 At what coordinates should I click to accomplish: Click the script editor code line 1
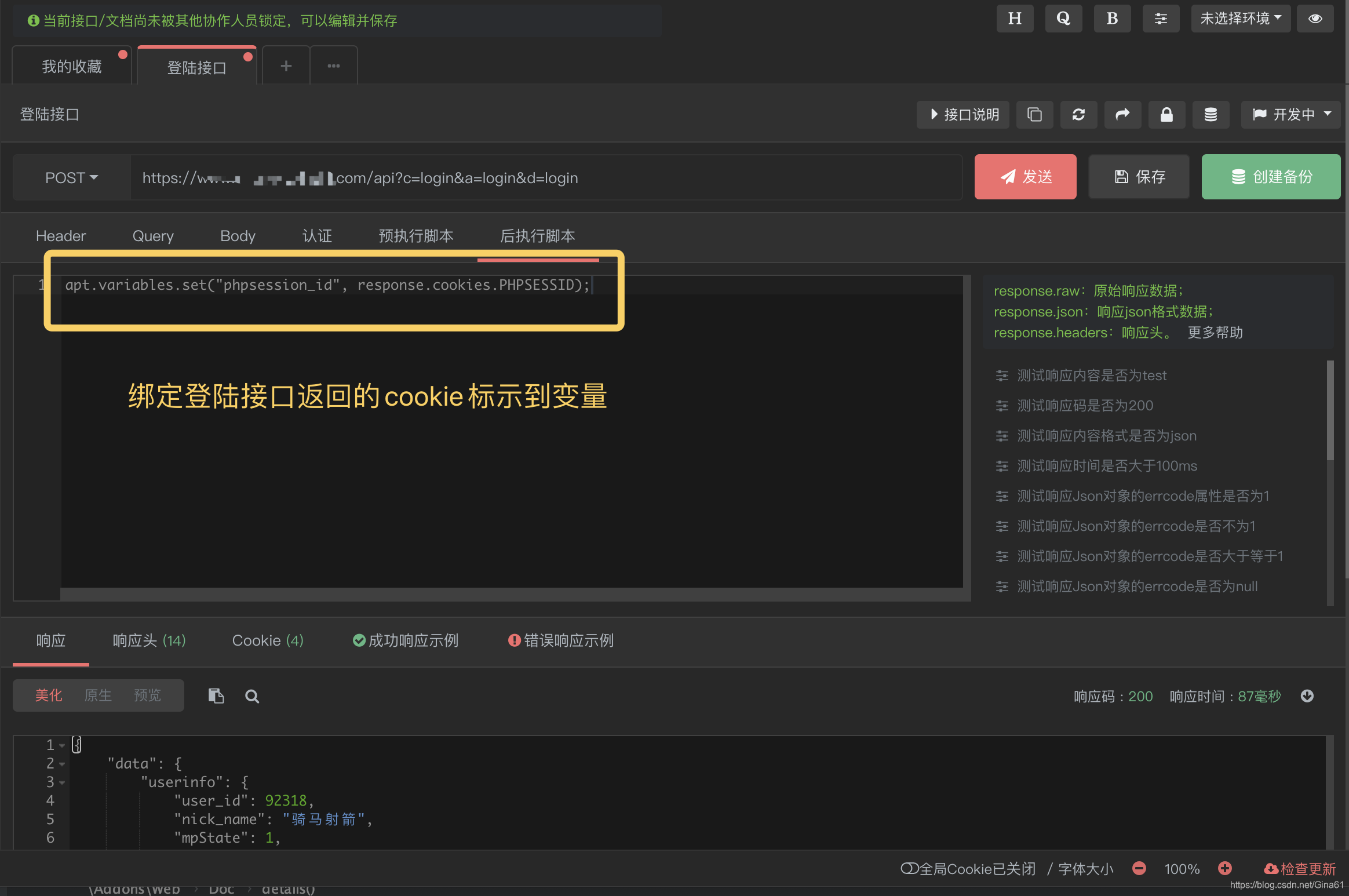coord(327,285)
